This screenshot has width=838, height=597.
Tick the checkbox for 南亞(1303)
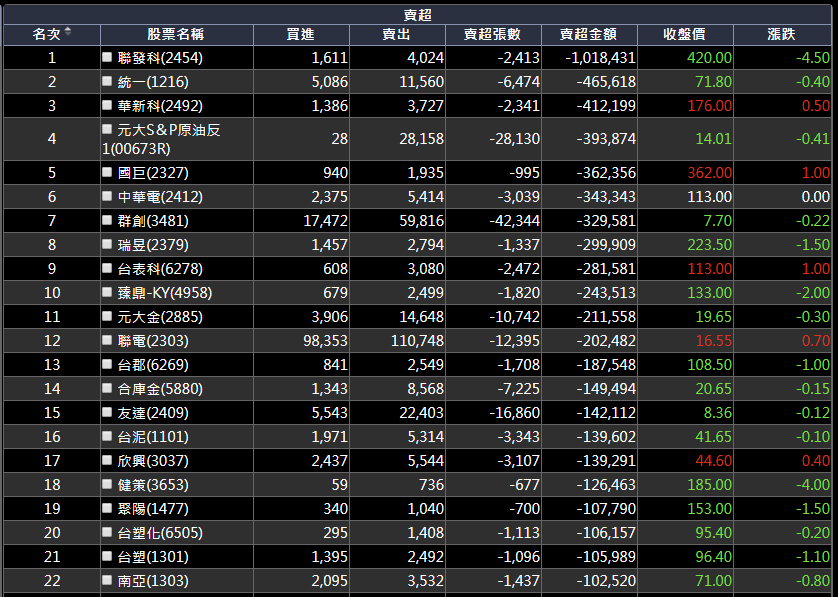click(x=107, y=580)
